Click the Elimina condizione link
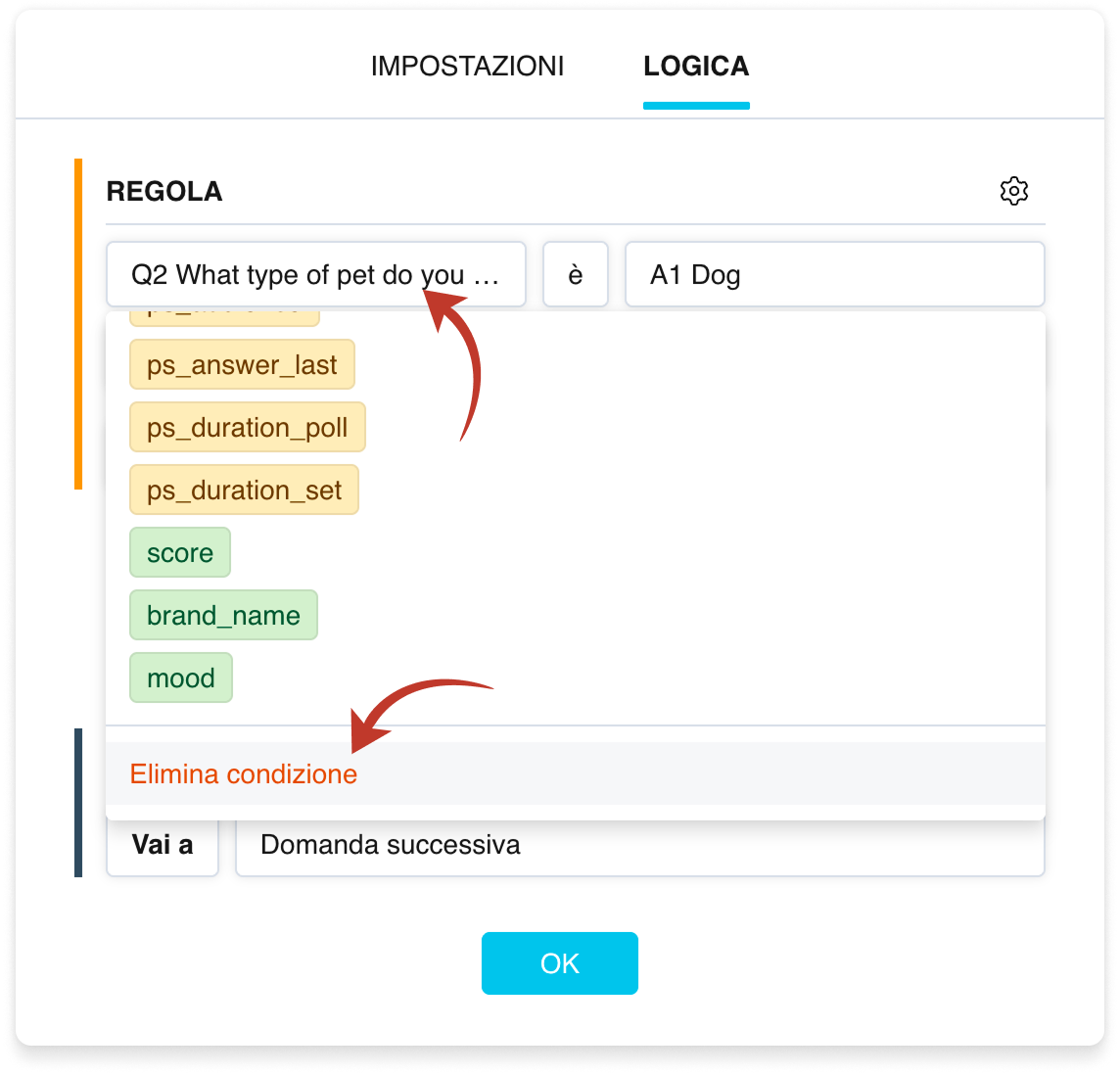The width and height of the screenshot is (1120, 1075). point(243,774)
